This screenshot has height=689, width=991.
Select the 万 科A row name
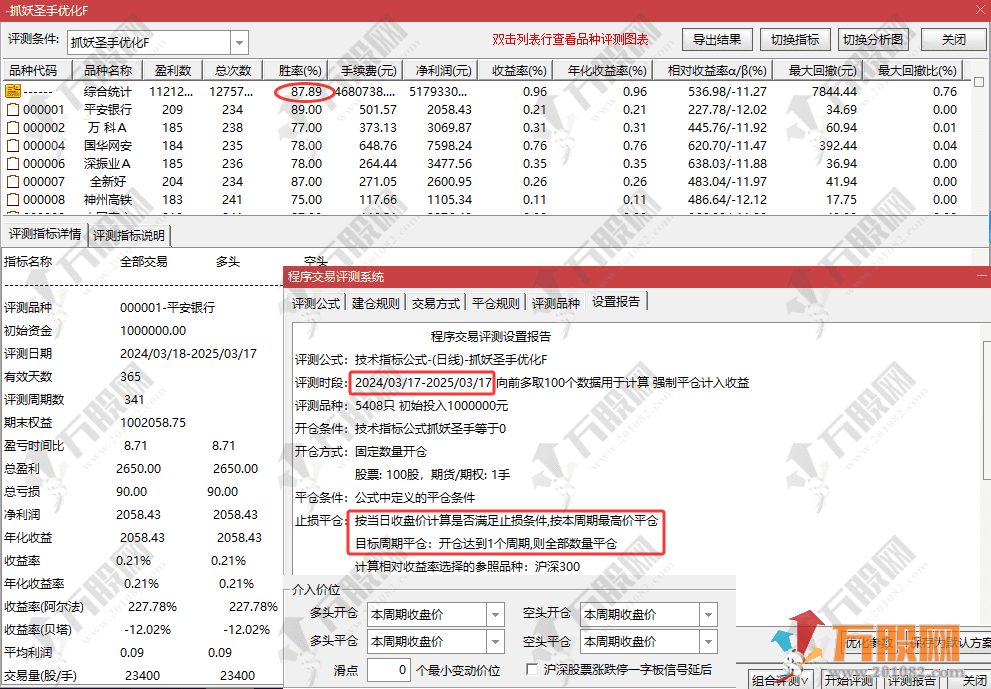(108, 128)
